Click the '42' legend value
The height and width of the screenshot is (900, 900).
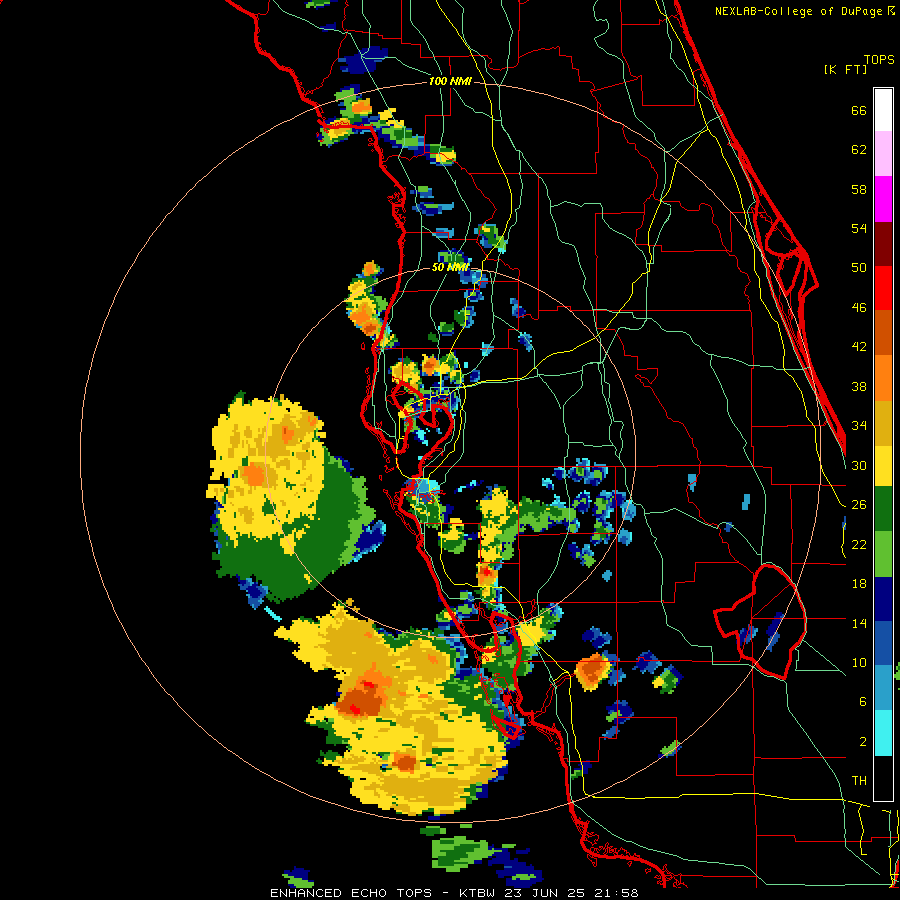(859, 347)
